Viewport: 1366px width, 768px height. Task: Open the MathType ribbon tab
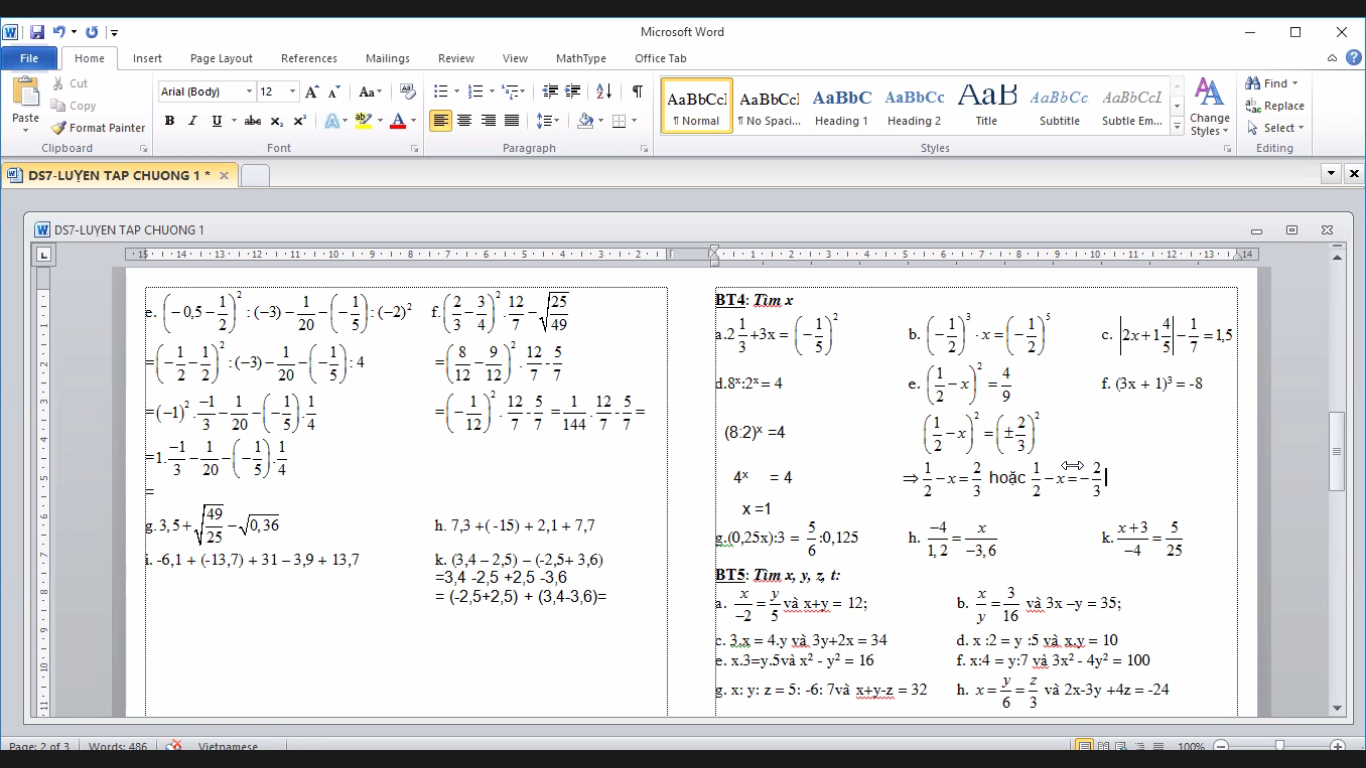pyautogui.click(x=581, y=59)
